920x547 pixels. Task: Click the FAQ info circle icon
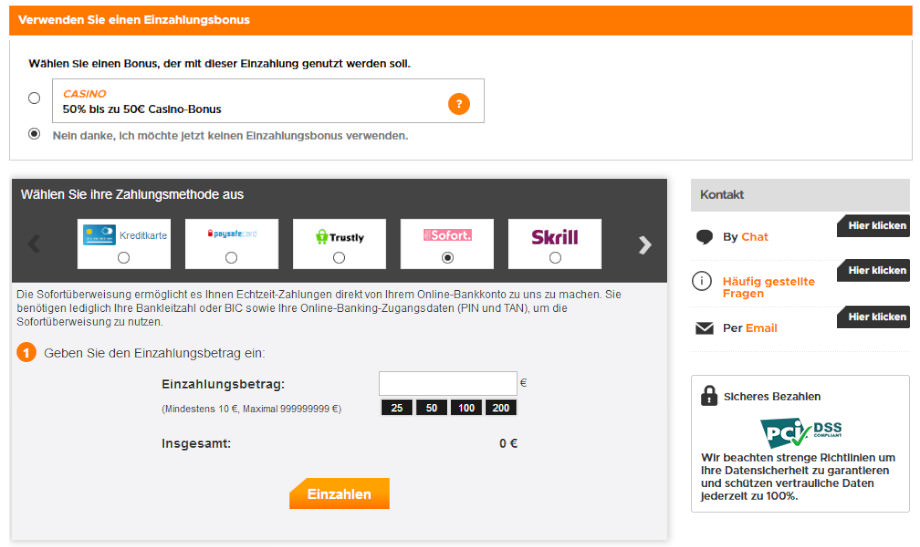click(702, 281)
